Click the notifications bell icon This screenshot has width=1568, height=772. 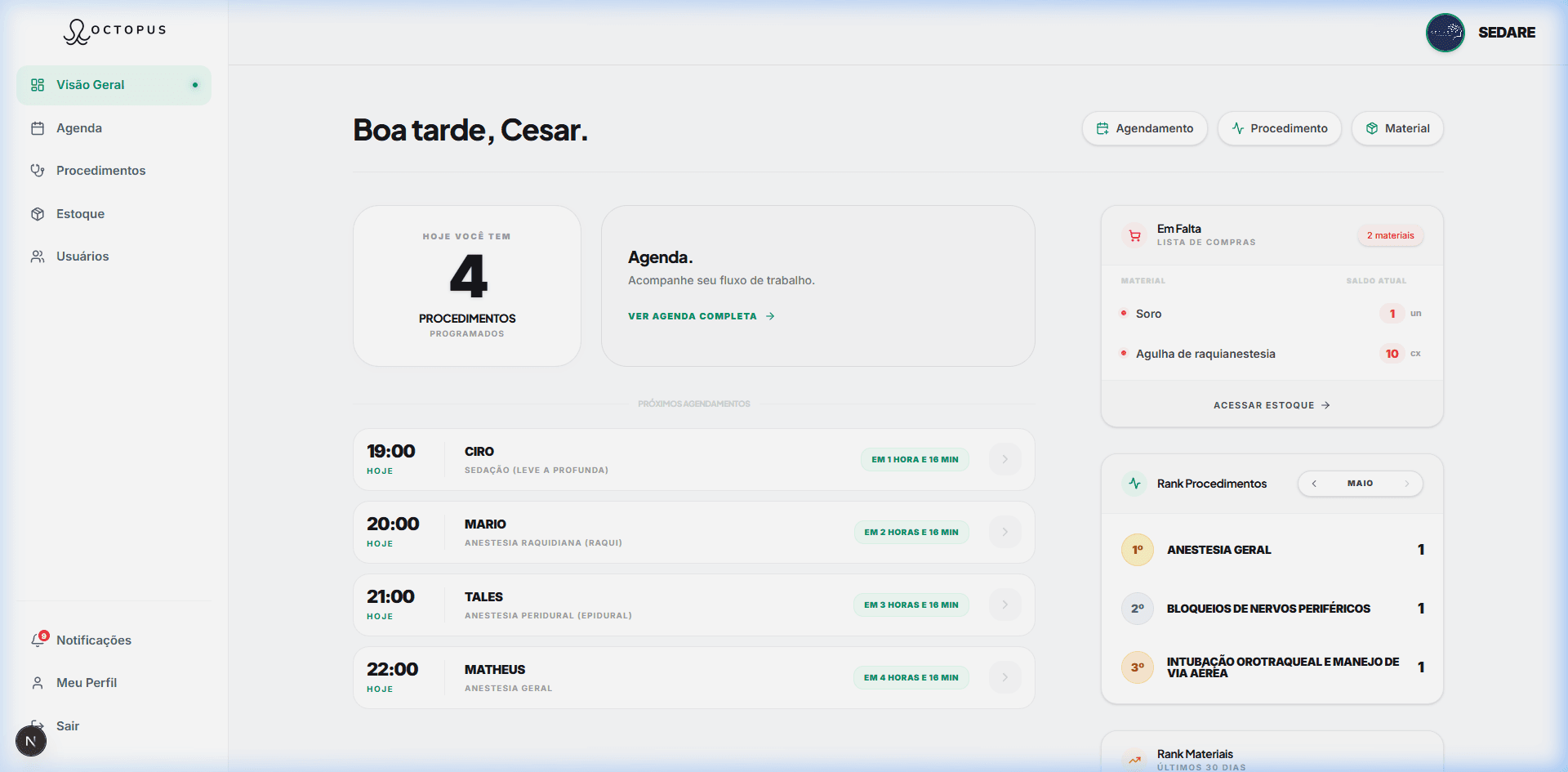pos(38,640)
